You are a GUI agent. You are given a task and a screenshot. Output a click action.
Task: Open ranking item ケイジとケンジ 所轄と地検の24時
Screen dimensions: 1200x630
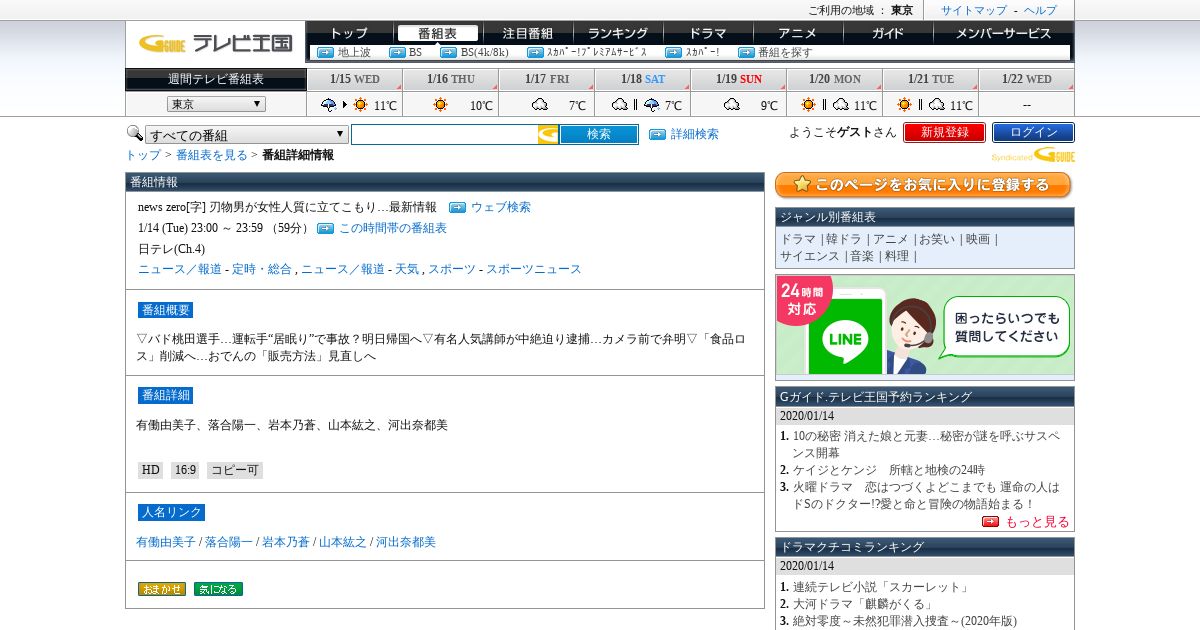(x=889, y=470)
